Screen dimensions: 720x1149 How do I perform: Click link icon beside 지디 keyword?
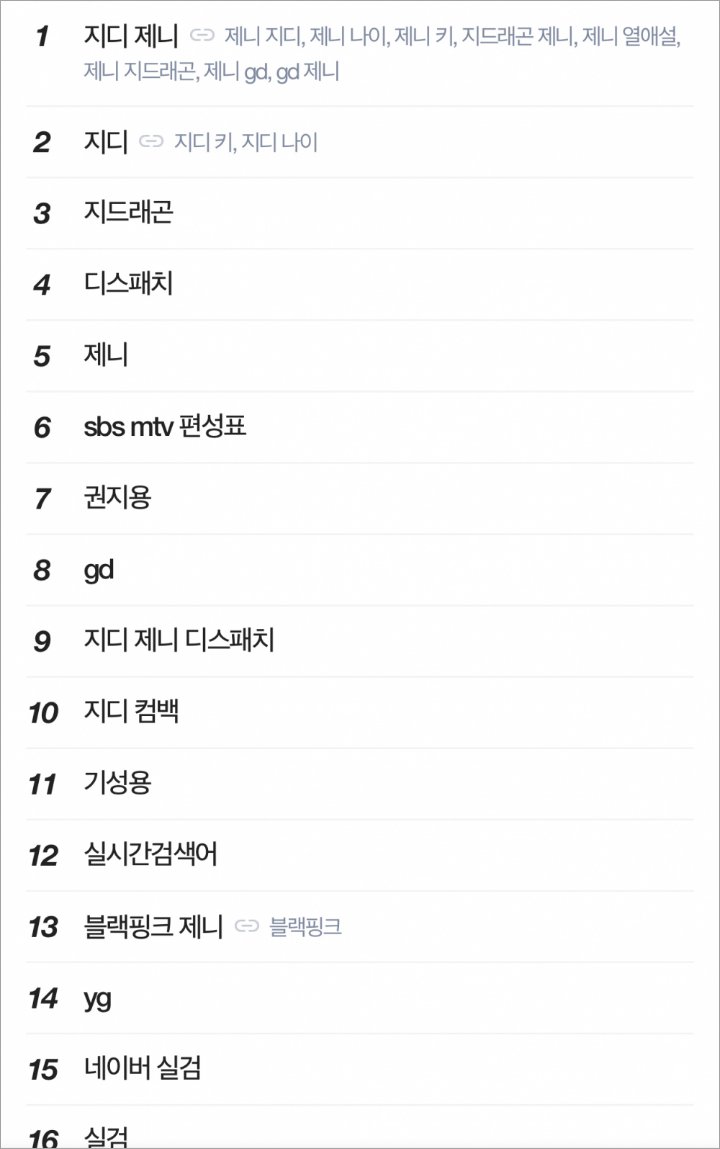(151, 141)
